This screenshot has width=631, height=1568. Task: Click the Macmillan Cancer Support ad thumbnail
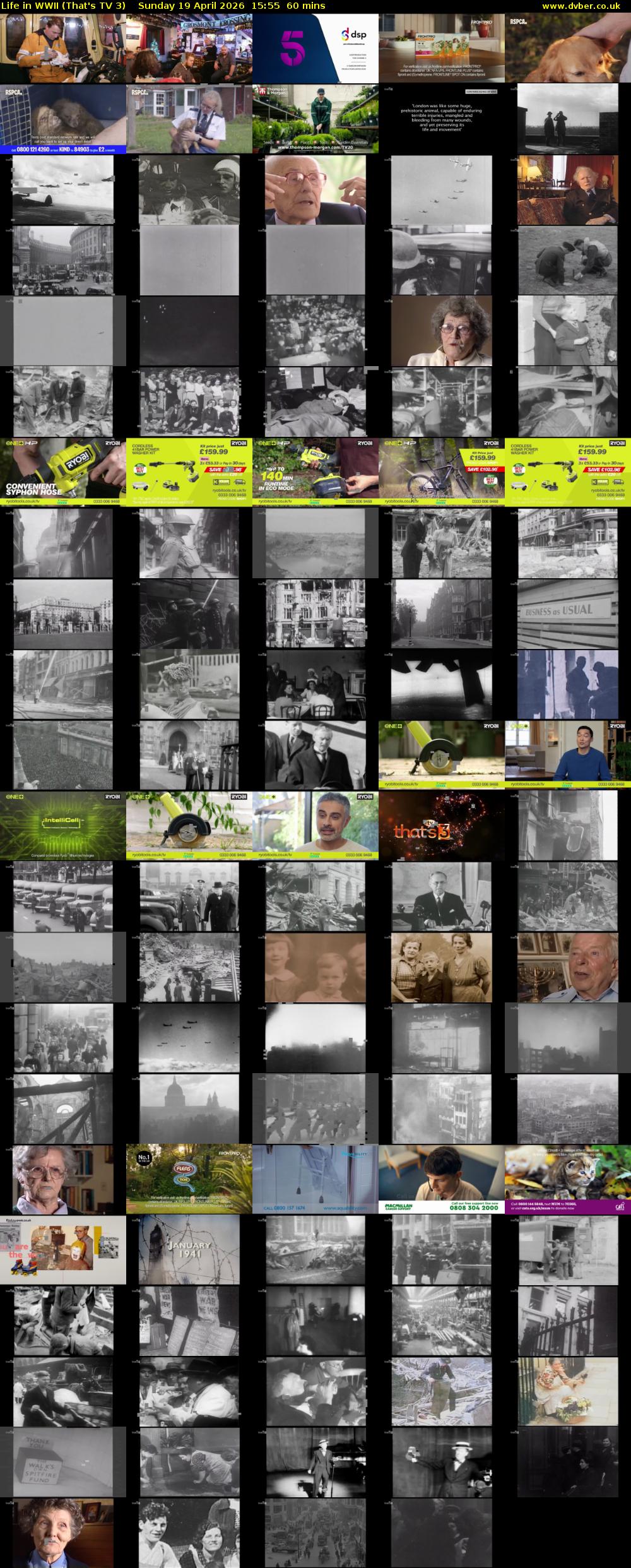[x=442, y=1179]
